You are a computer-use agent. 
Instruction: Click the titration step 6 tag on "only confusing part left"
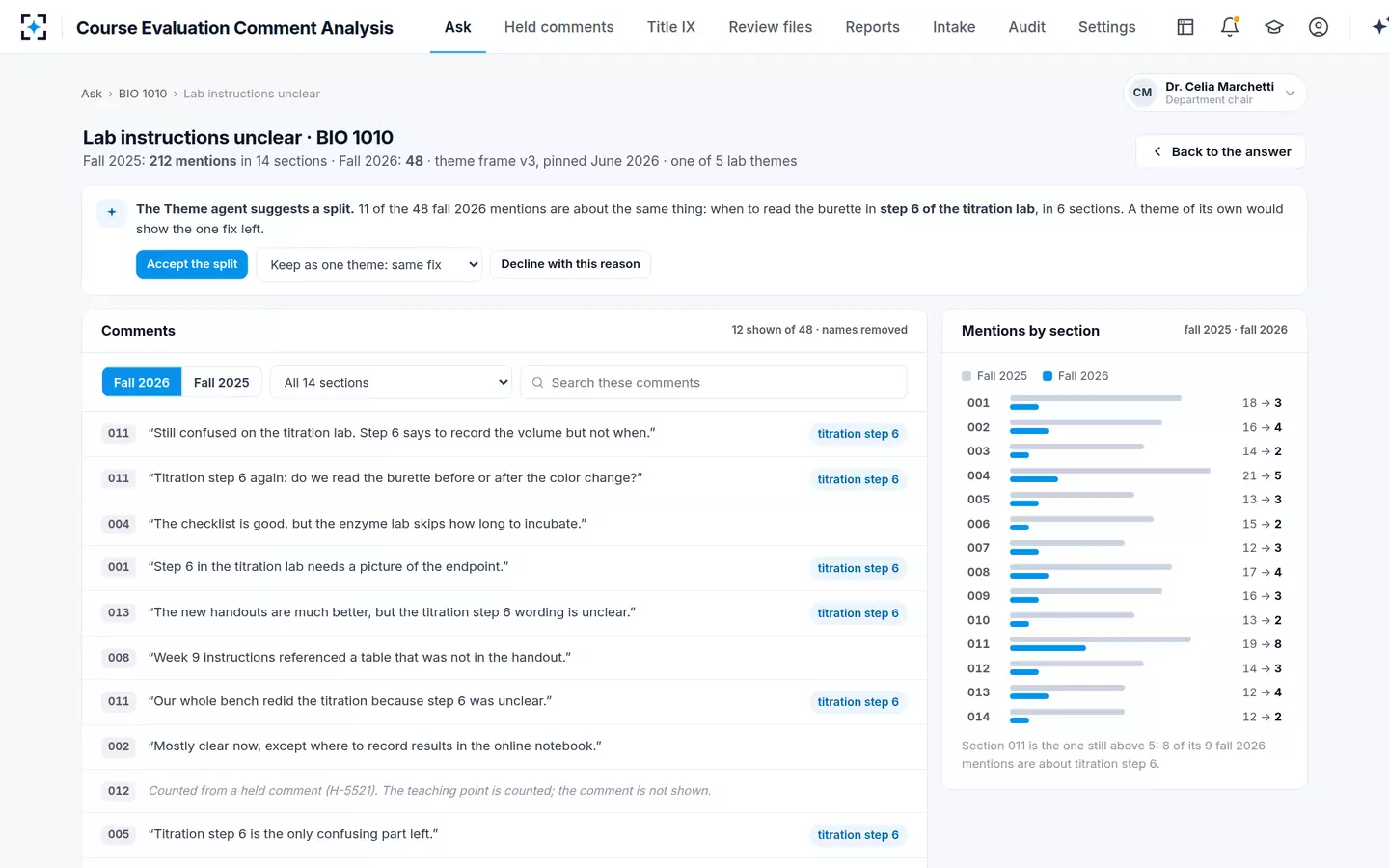(858, 835)
